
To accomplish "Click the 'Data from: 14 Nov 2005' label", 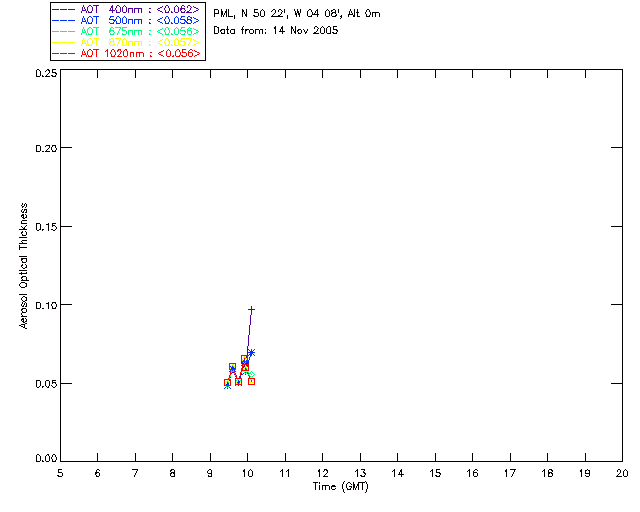I will point(276,31).
